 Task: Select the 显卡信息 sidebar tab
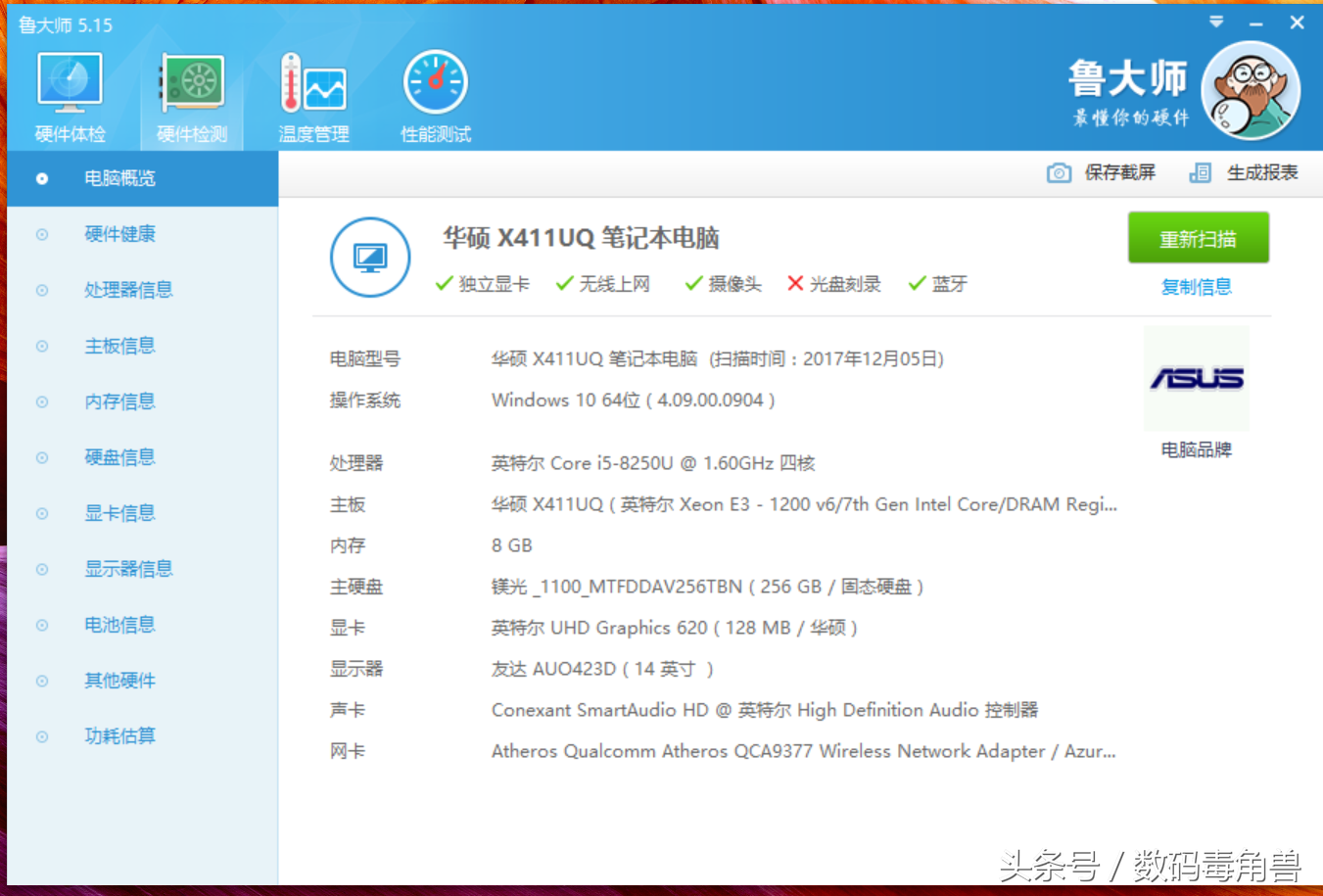point(143,513)
